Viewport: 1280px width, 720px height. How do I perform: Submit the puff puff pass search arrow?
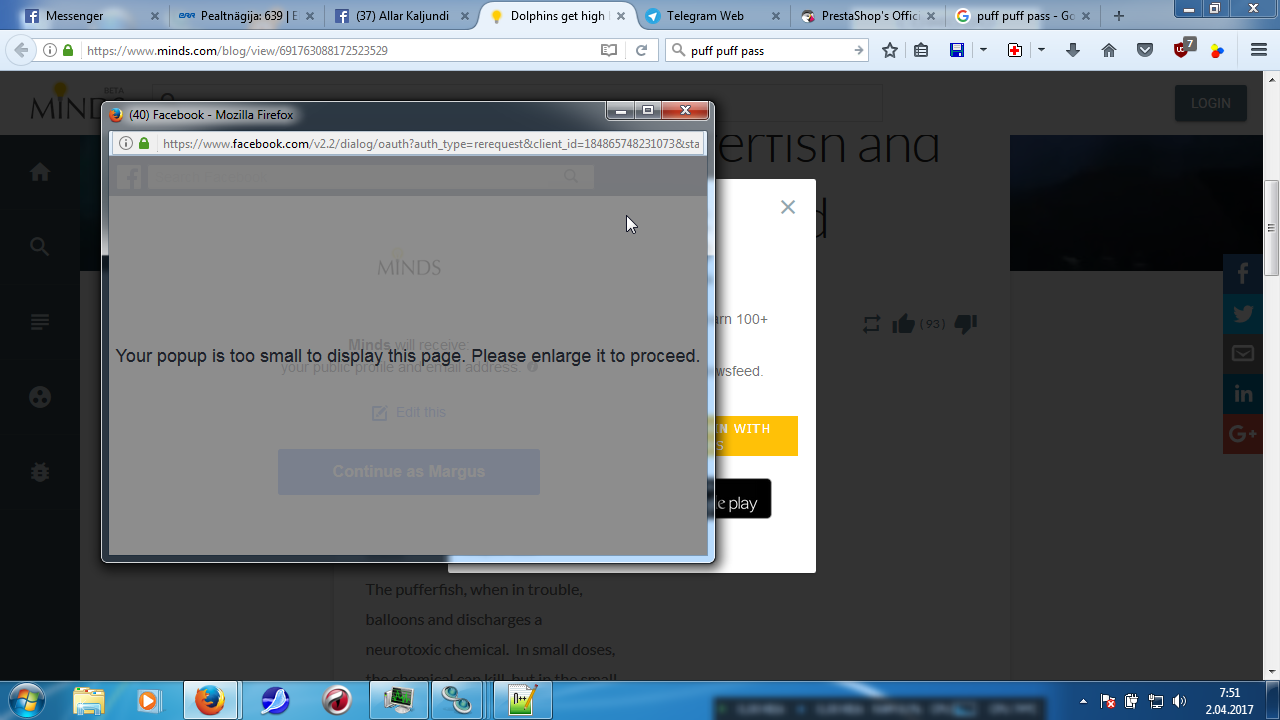point(858,50)
